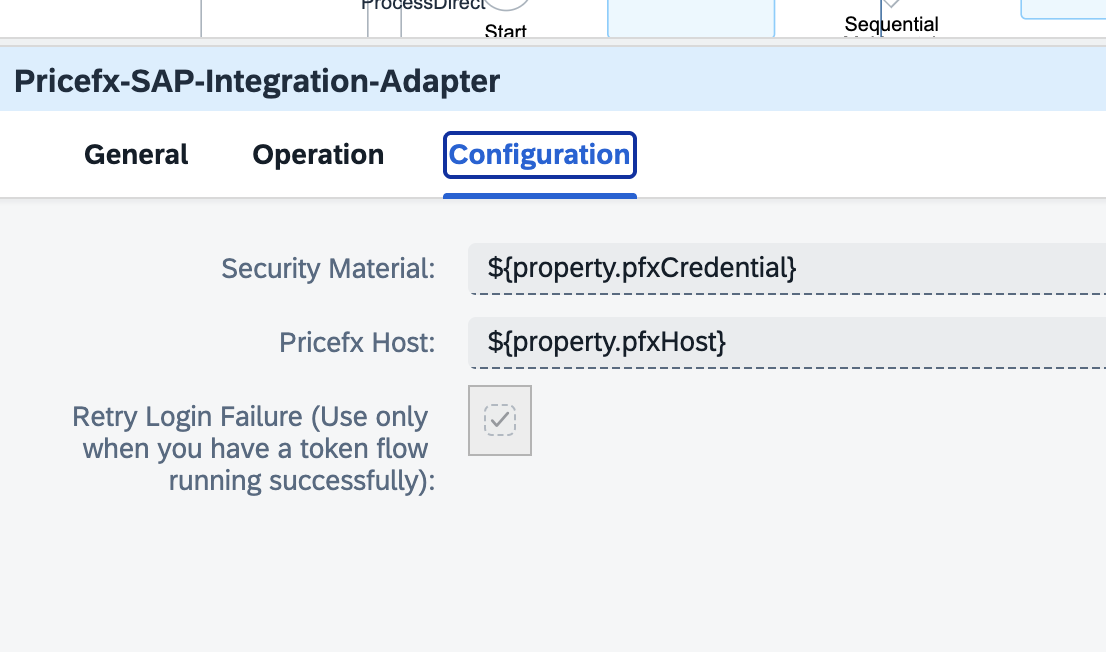Click the Start label under the event
This screenshot has width=1106, height=652.
pos(505,31)
